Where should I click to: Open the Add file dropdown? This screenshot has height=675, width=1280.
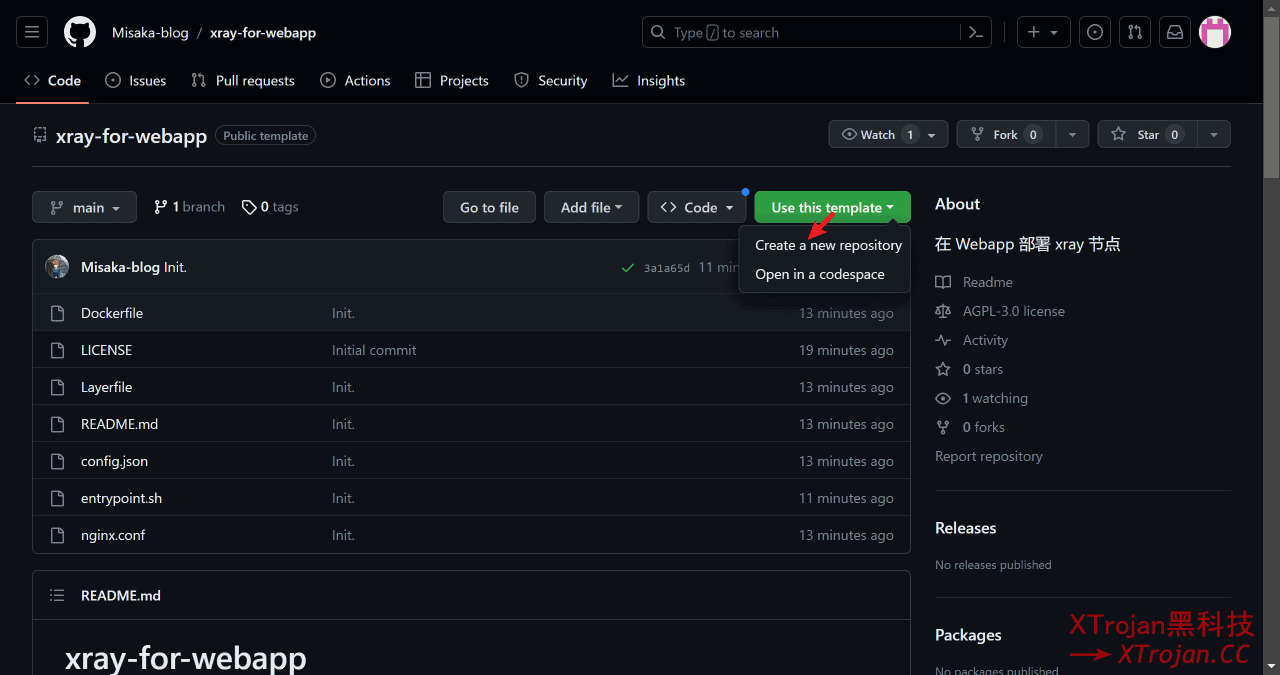point(592,207)
